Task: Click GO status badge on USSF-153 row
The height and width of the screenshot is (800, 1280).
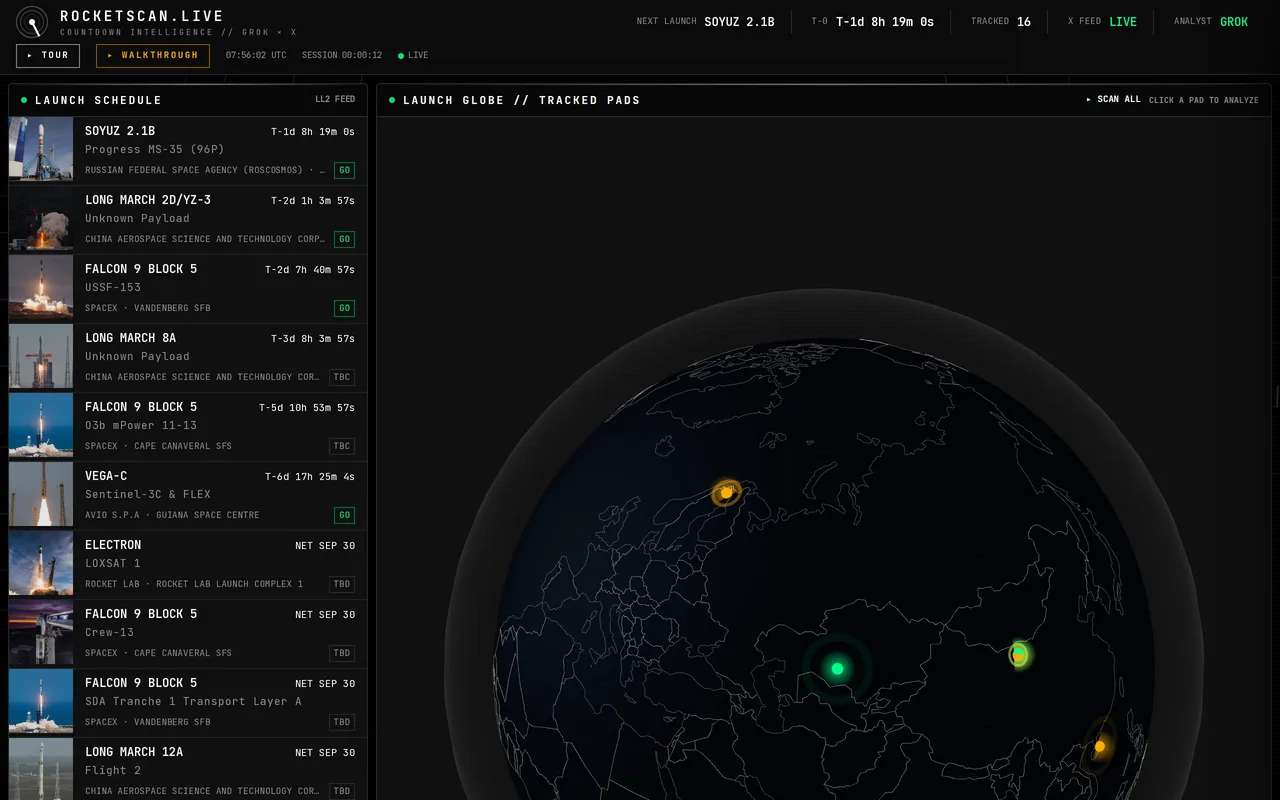Action: click(x=344, y=308)
